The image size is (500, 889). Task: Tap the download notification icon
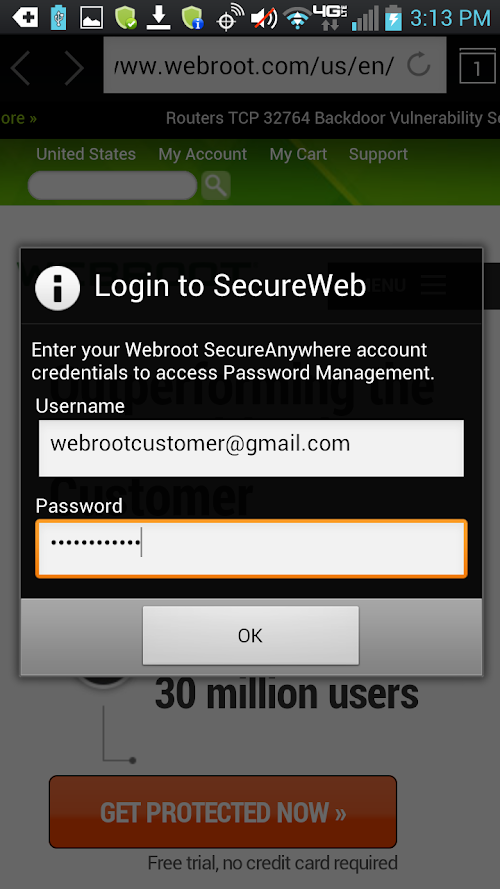[x=158, y=18]
